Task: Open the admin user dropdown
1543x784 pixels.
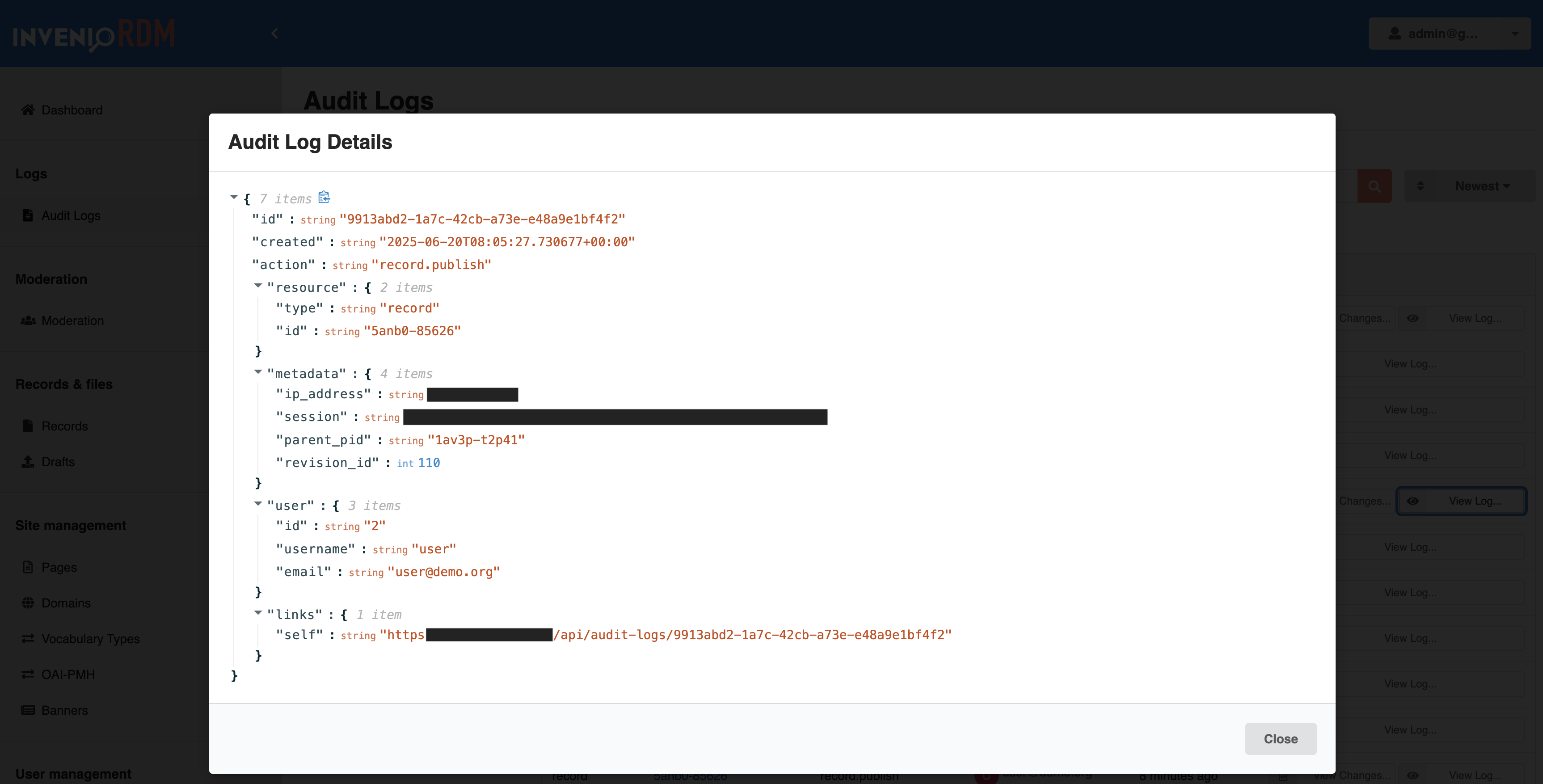Action: (x=1450, y=34)
